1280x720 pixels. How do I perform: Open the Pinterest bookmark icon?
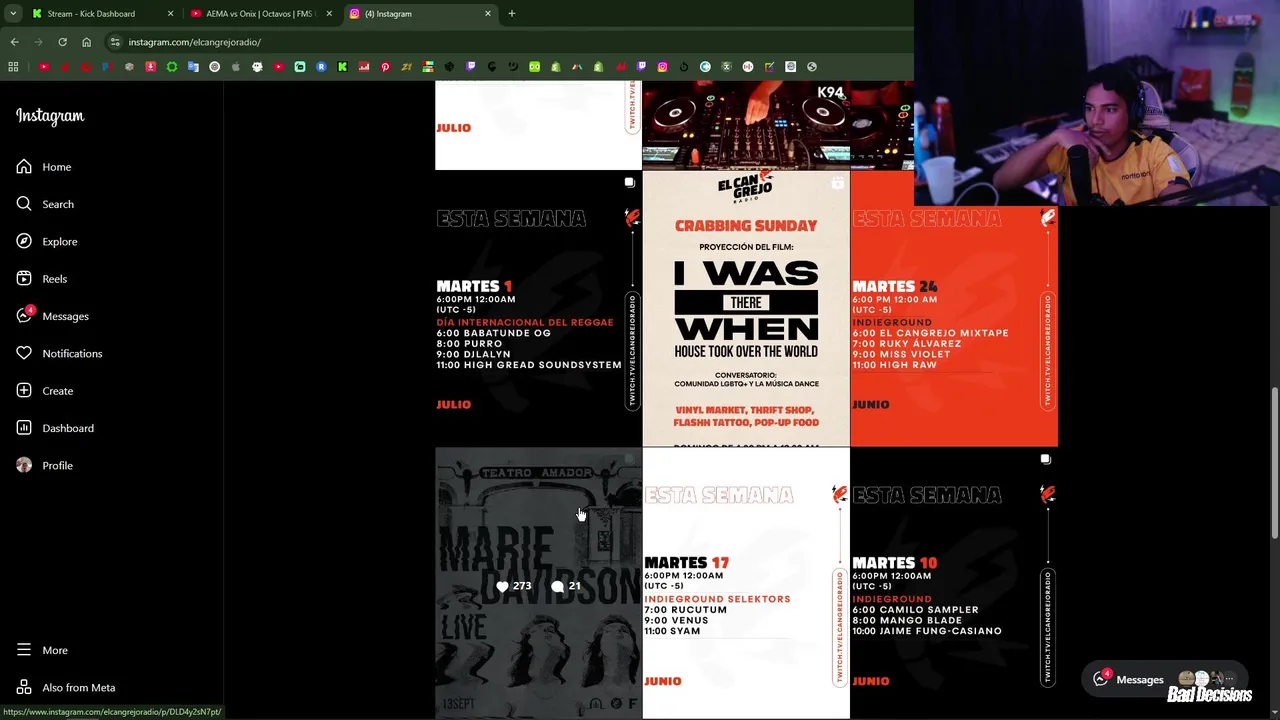(x=385, y=67)
